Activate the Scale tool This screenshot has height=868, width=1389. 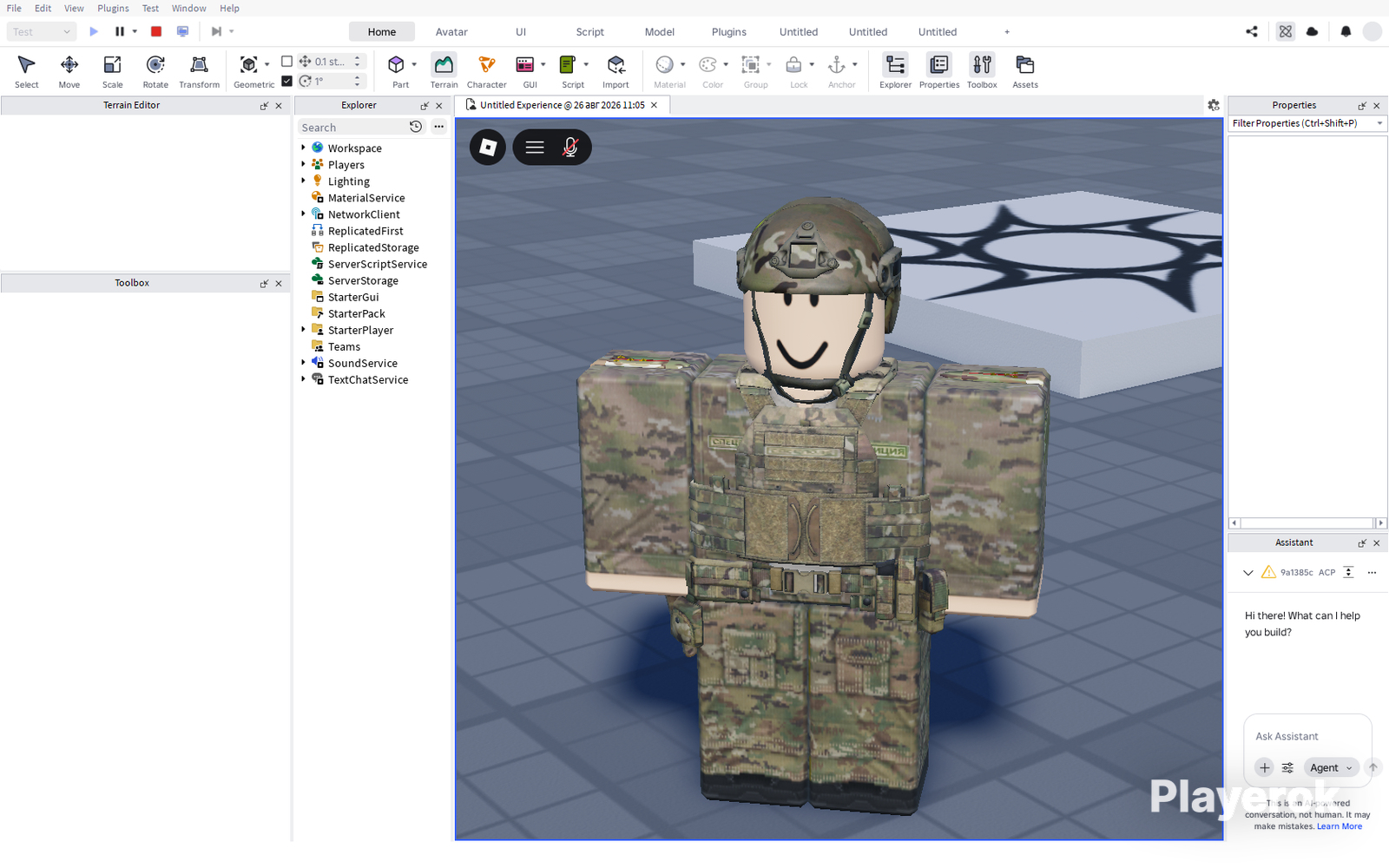click(112, 71)
